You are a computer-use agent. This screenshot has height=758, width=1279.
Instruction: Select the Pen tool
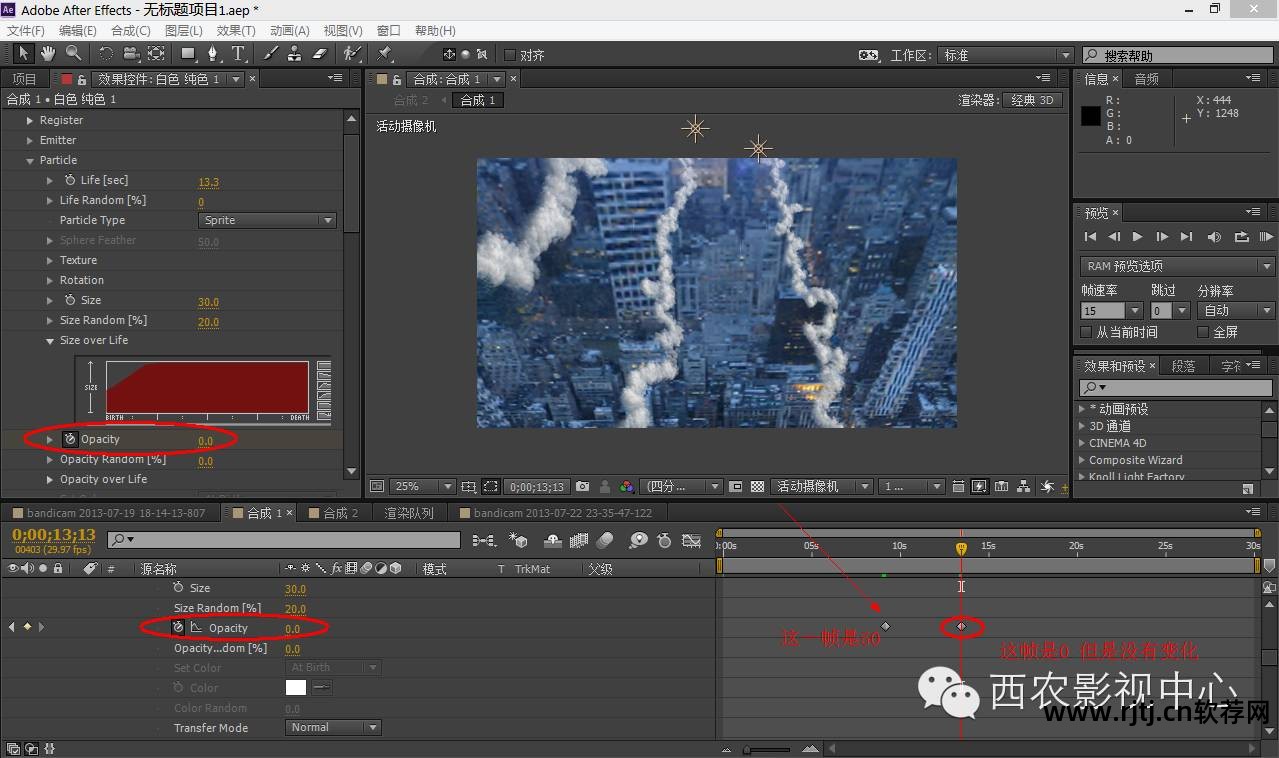[212, 53]
